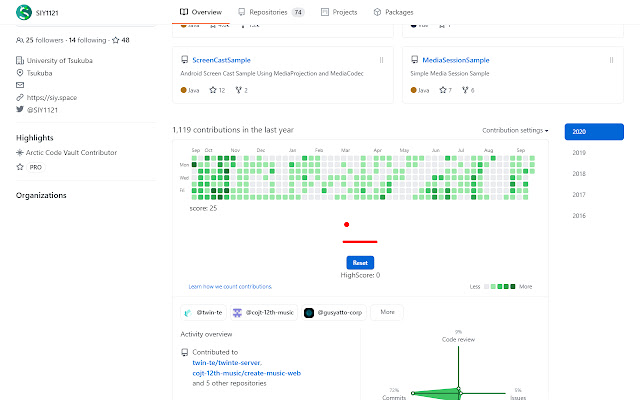Filter activity by @gusyatto-corp organization
The image size is (640, 400).
[334, 313]
